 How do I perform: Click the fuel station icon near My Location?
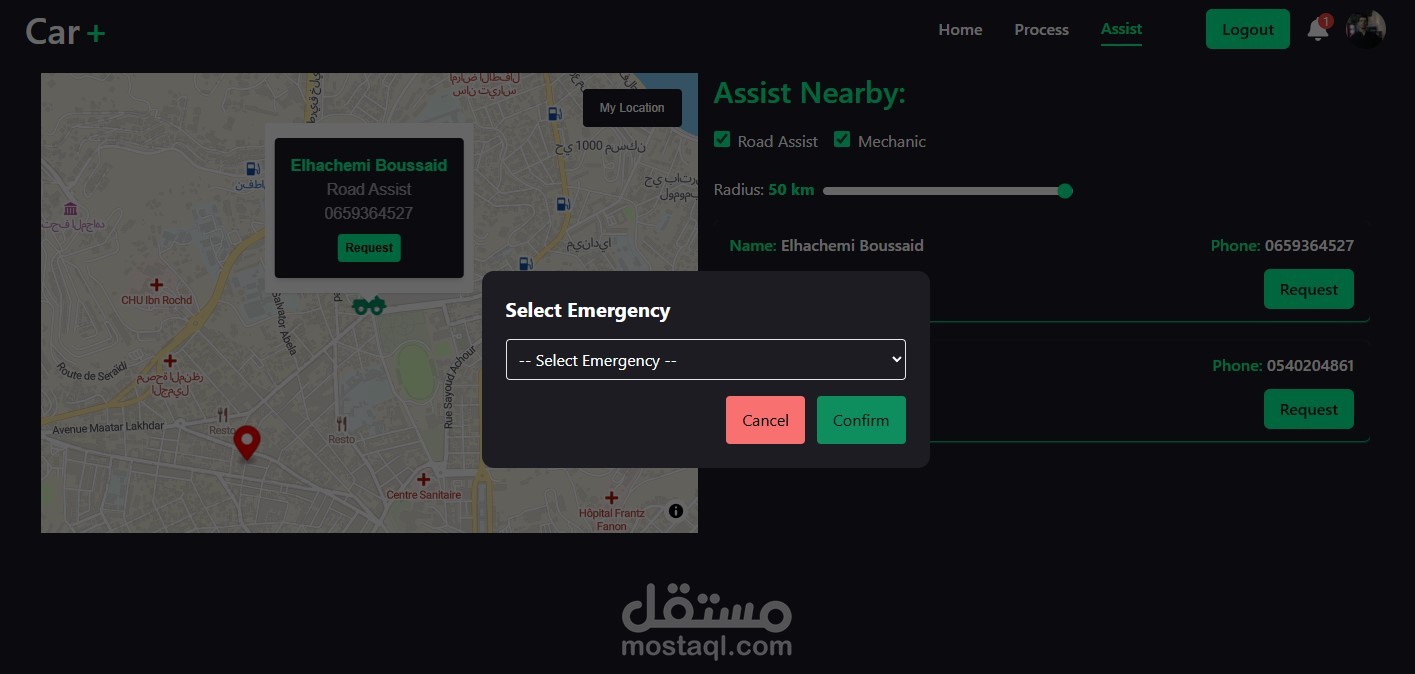(x=555, y=114)
